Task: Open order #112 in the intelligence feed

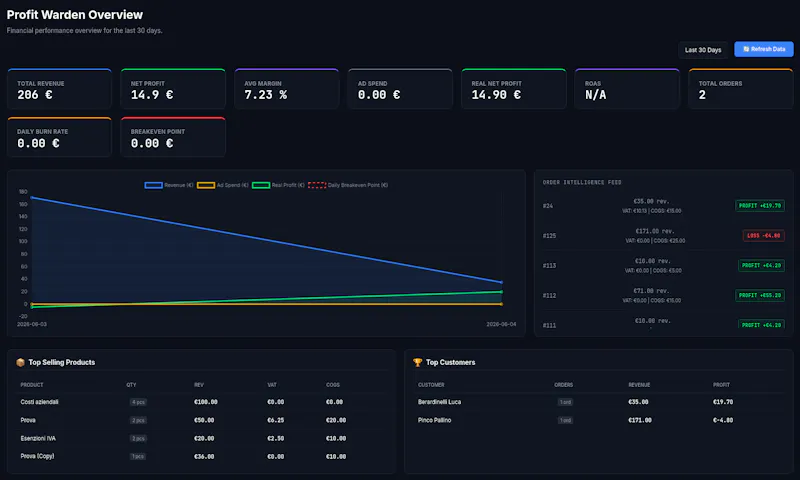Action: (x=663, y=295)
